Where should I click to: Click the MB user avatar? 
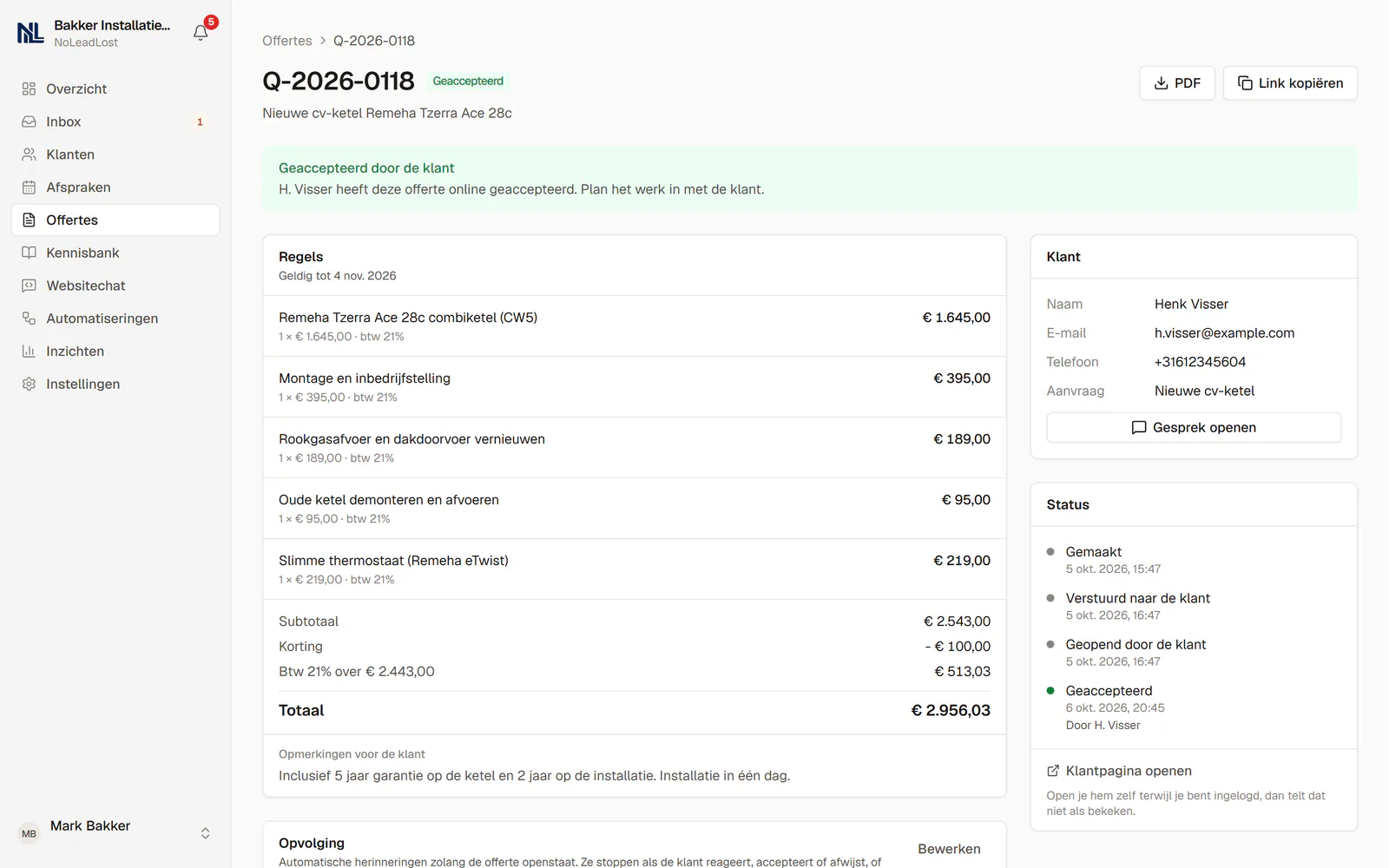(29, 833)
